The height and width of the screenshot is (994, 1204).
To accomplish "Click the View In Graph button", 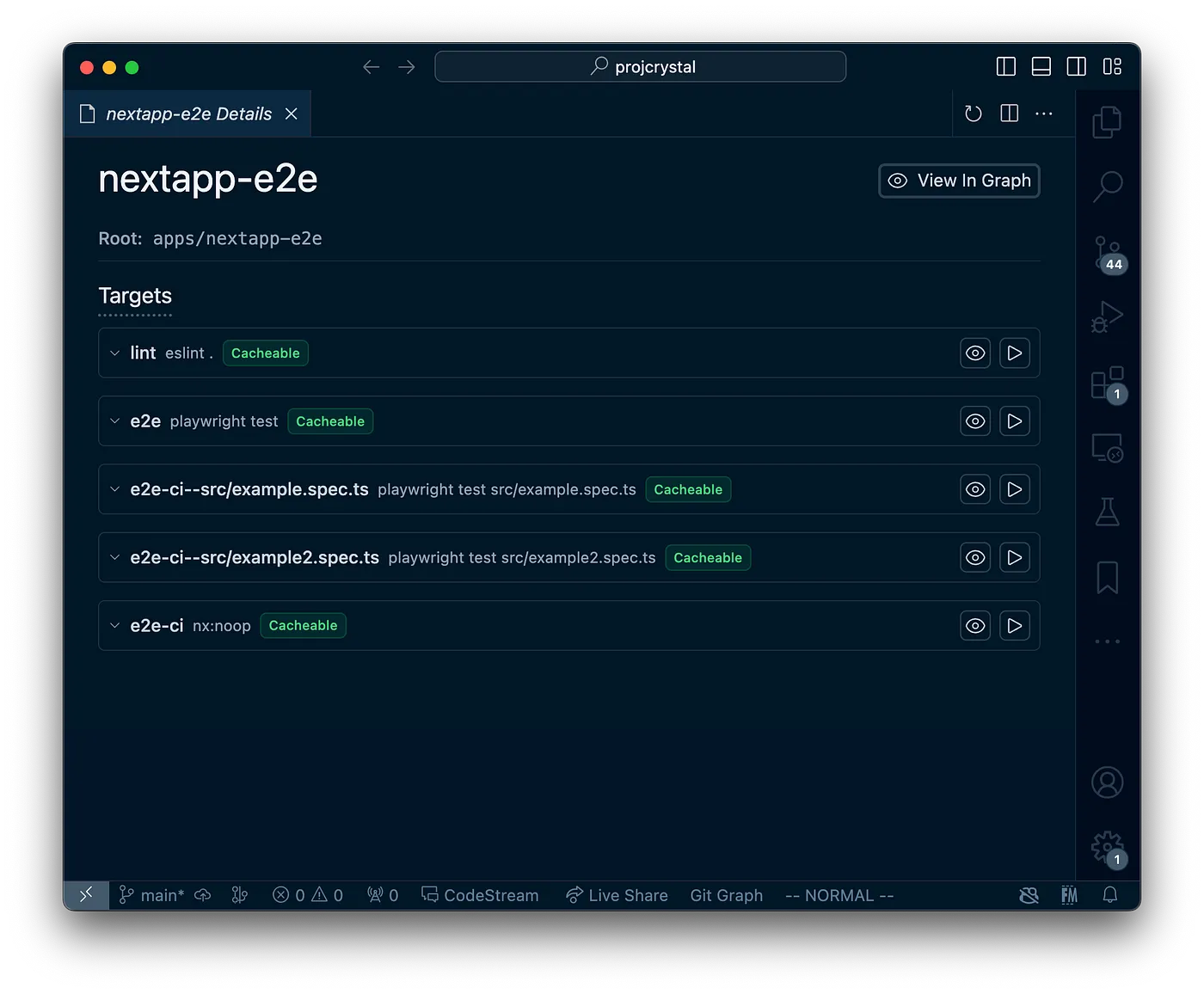I will tap(959, 181).
